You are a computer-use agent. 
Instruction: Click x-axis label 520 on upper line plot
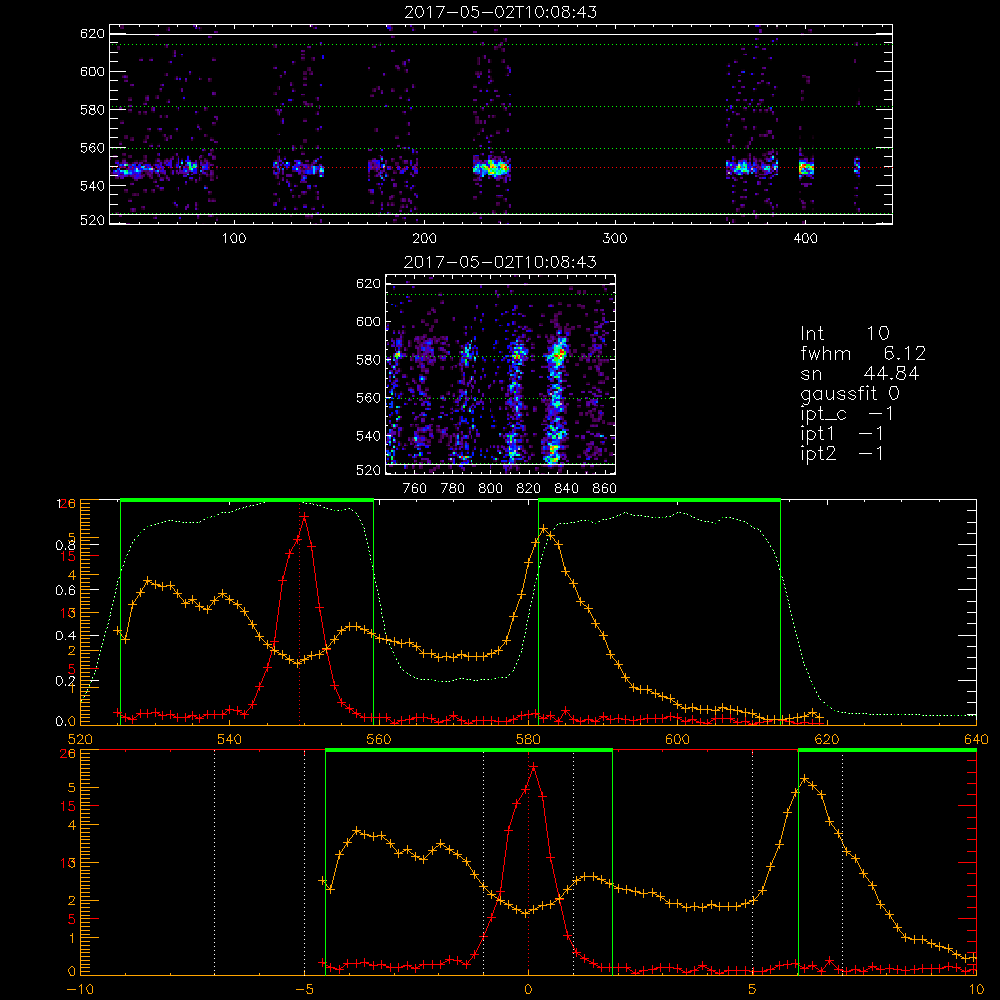(x=80, y=739)
